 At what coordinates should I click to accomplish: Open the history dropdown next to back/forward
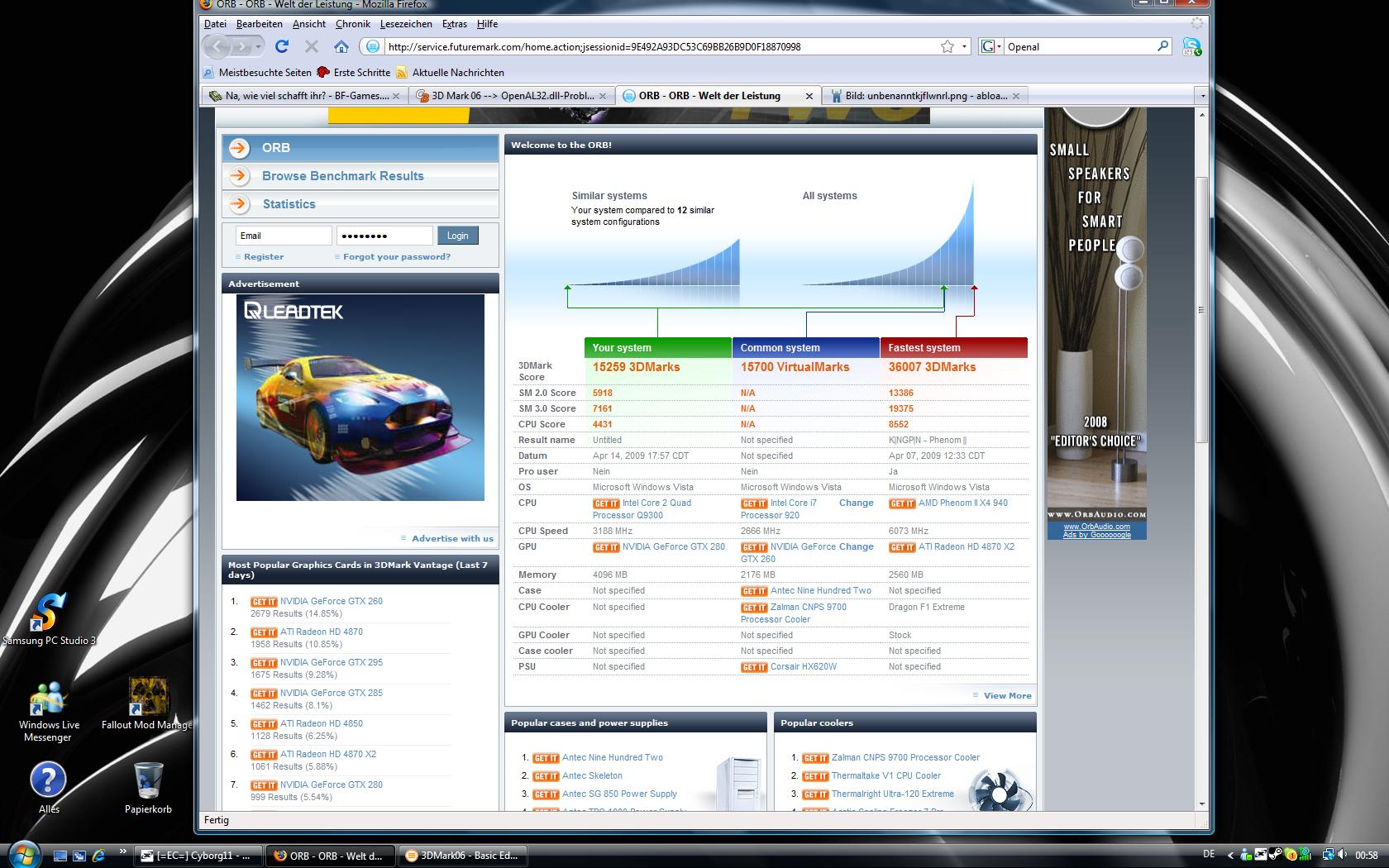pos(259,47)
